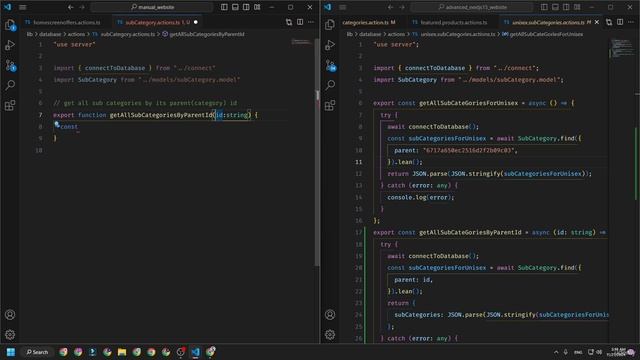Go back in advanced_nextjs15_website window

[x=391, y=7]
